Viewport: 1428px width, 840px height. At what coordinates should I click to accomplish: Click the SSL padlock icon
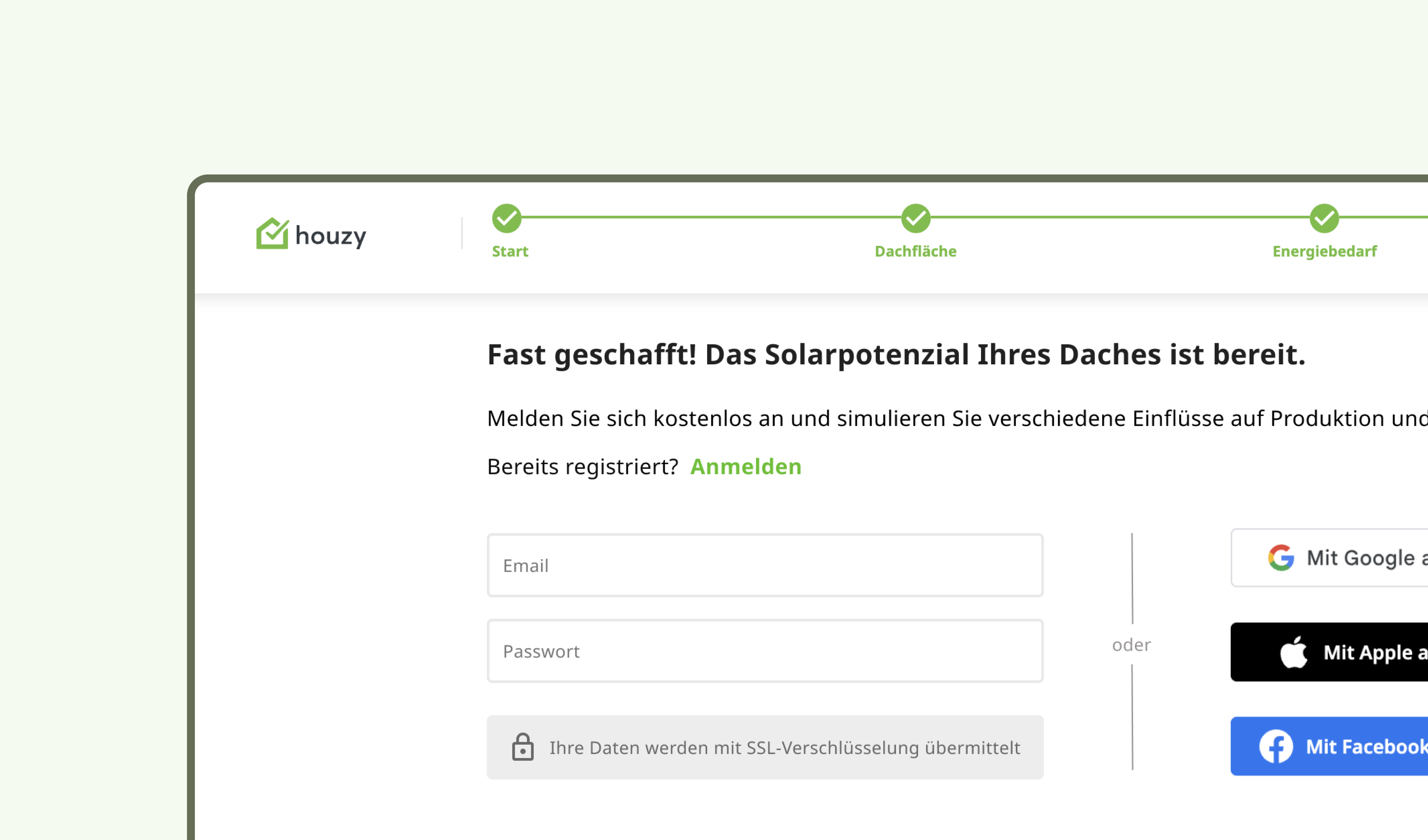click(x=522, y=747)
